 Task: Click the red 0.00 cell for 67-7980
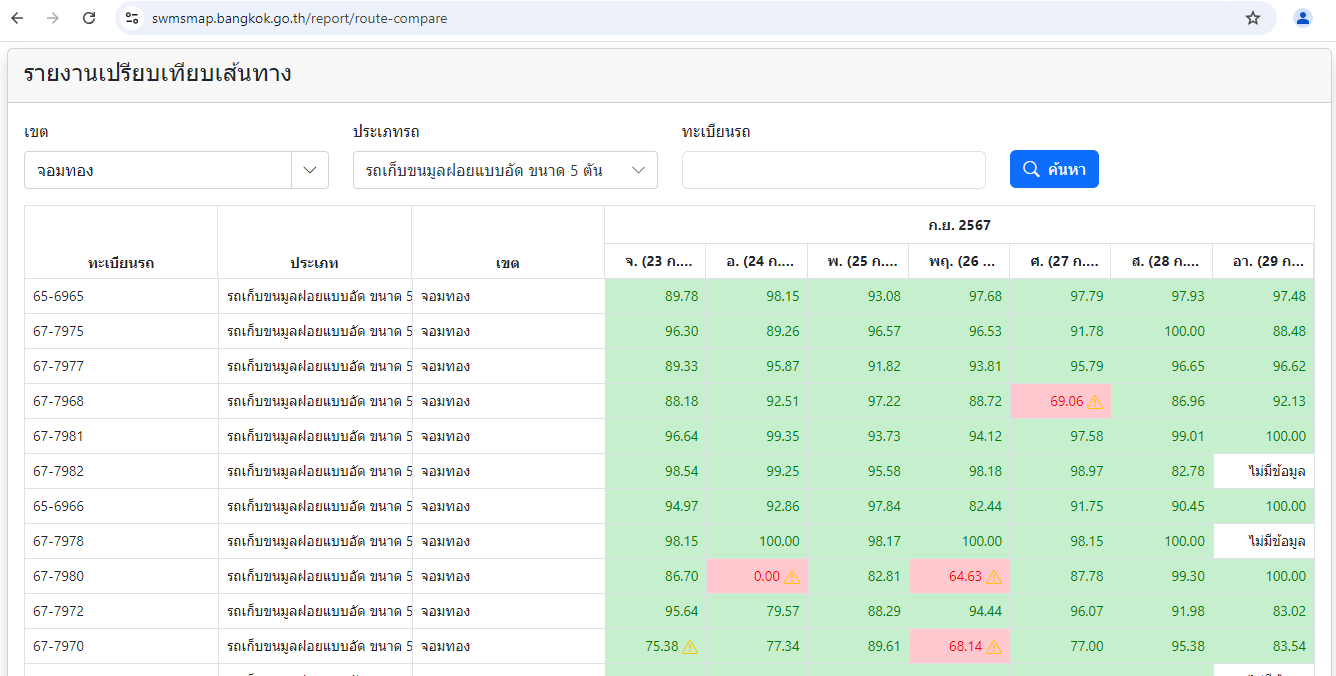click(757, 577)
